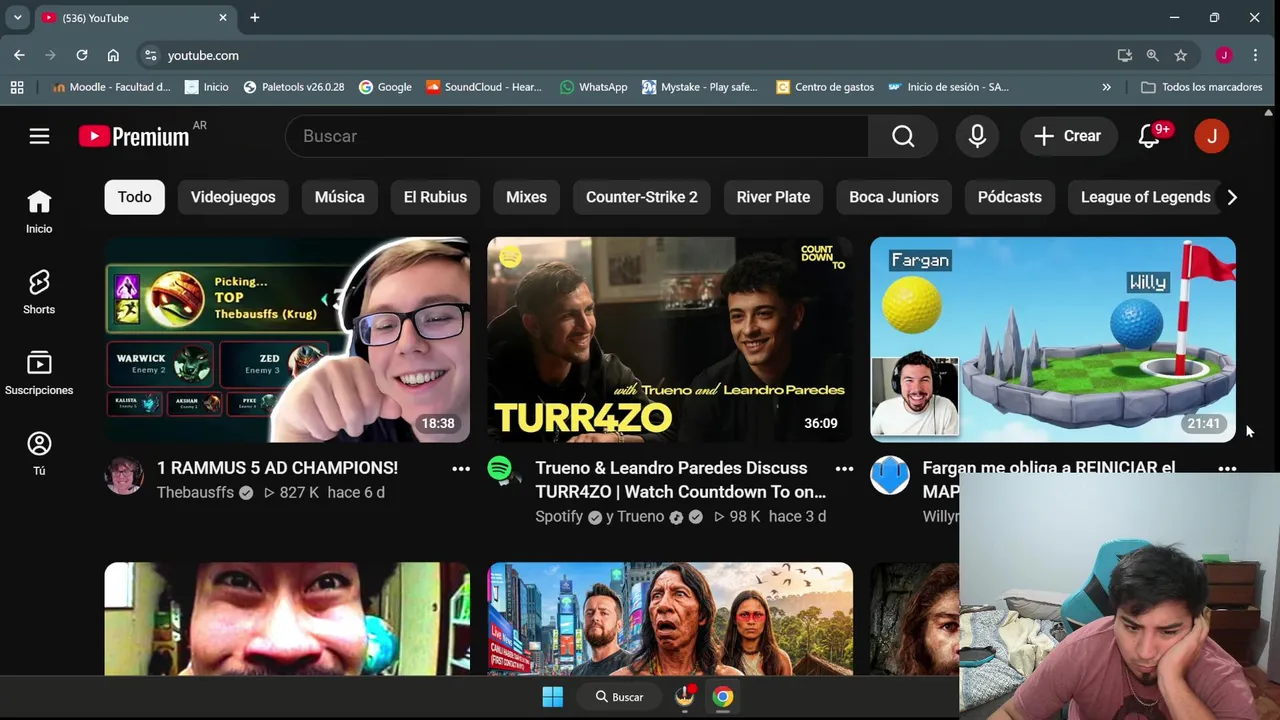Open WhatsApp bookmark

(x=594, y=87)
